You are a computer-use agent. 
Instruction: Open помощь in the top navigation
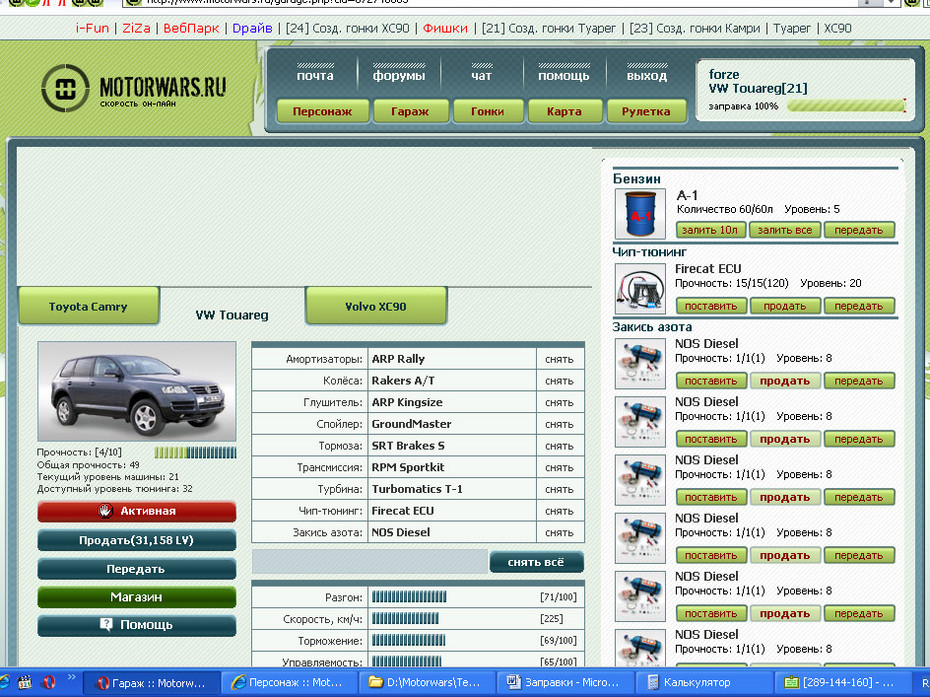tap(563, 75)
